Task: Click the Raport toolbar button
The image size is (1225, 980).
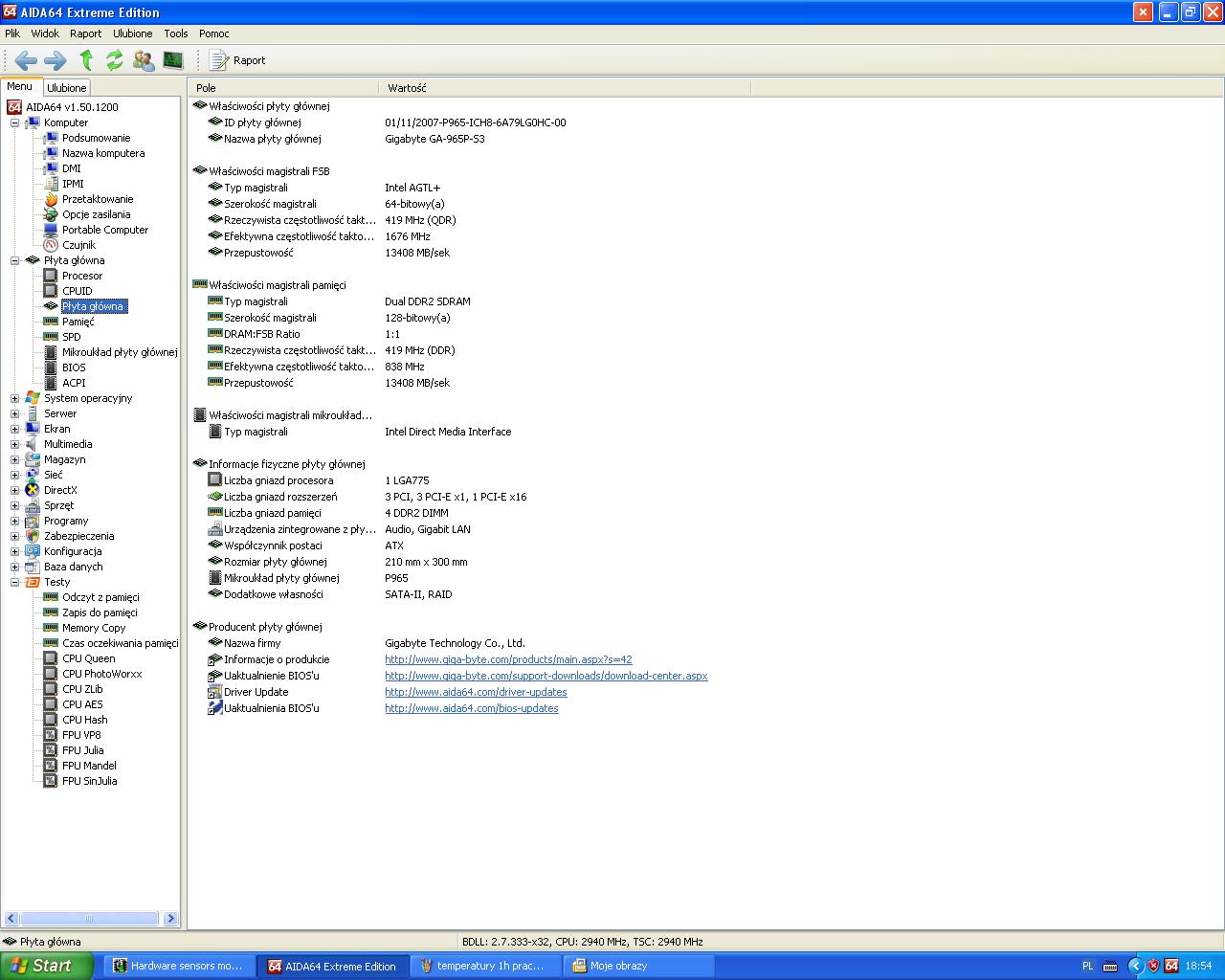Action: 238,60
